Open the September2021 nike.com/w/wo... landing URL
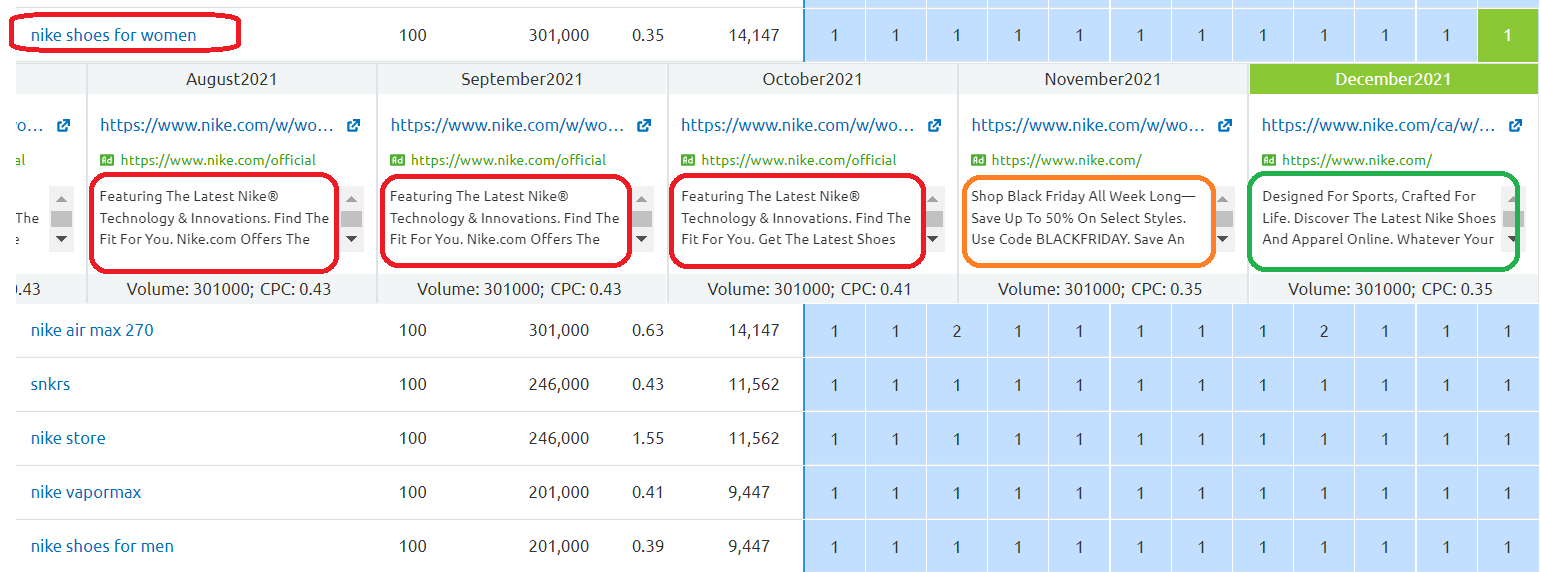The width and height of the screenshot is (1541, 572). (x=508, y=126)
